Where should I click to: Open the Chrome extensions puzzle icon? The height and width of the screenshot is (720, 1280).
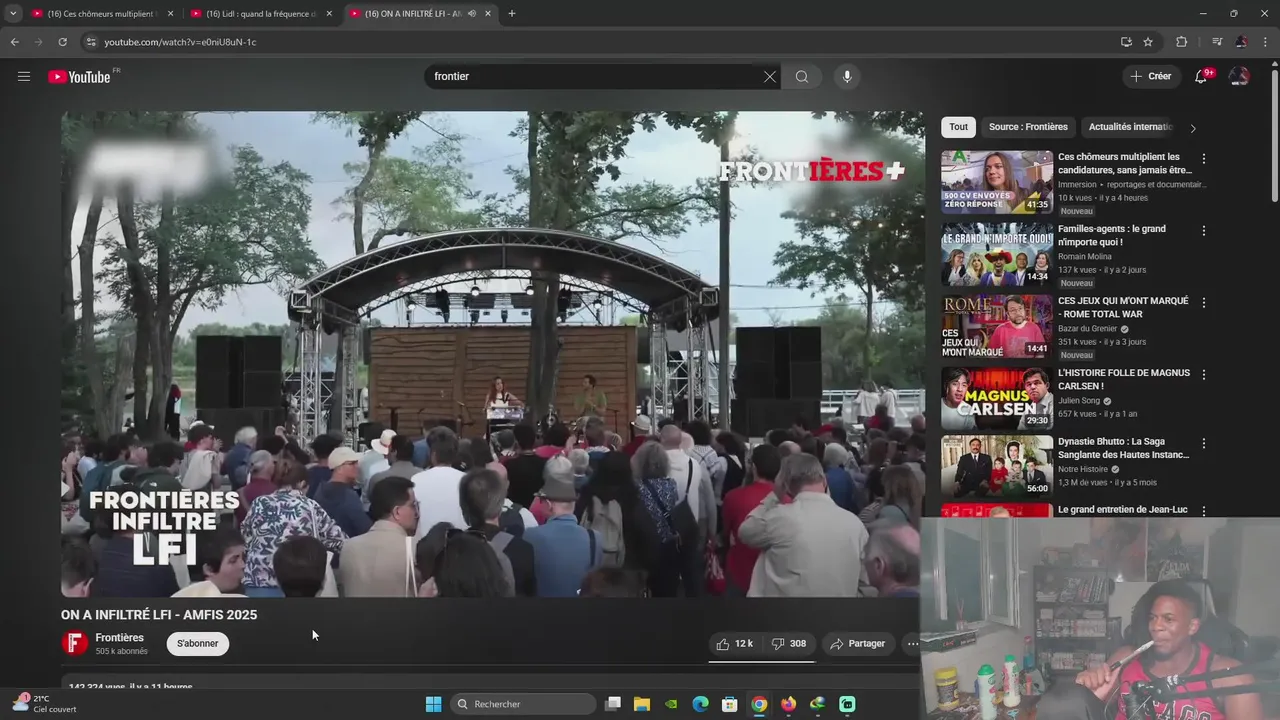(1181, 42)
